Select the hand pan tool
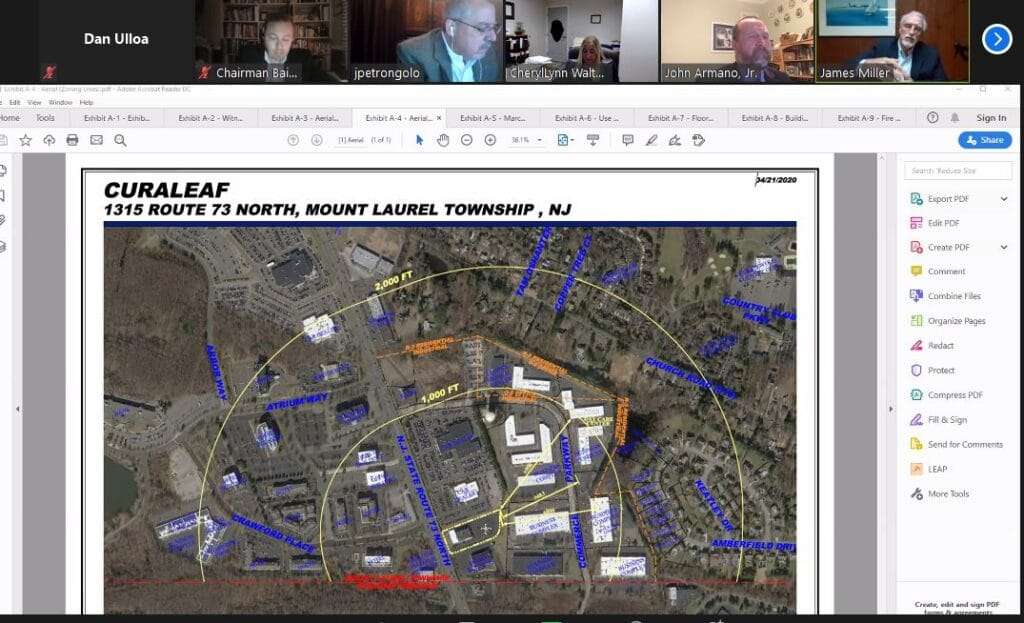 coord(443,140)
